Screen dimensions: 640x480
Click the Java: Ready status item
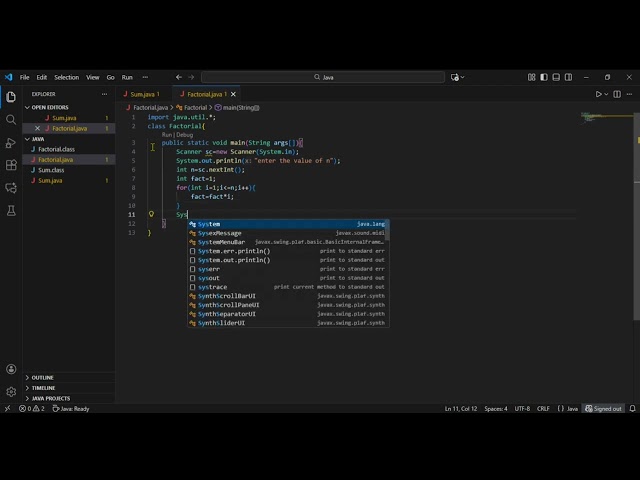tap(71, 409)
